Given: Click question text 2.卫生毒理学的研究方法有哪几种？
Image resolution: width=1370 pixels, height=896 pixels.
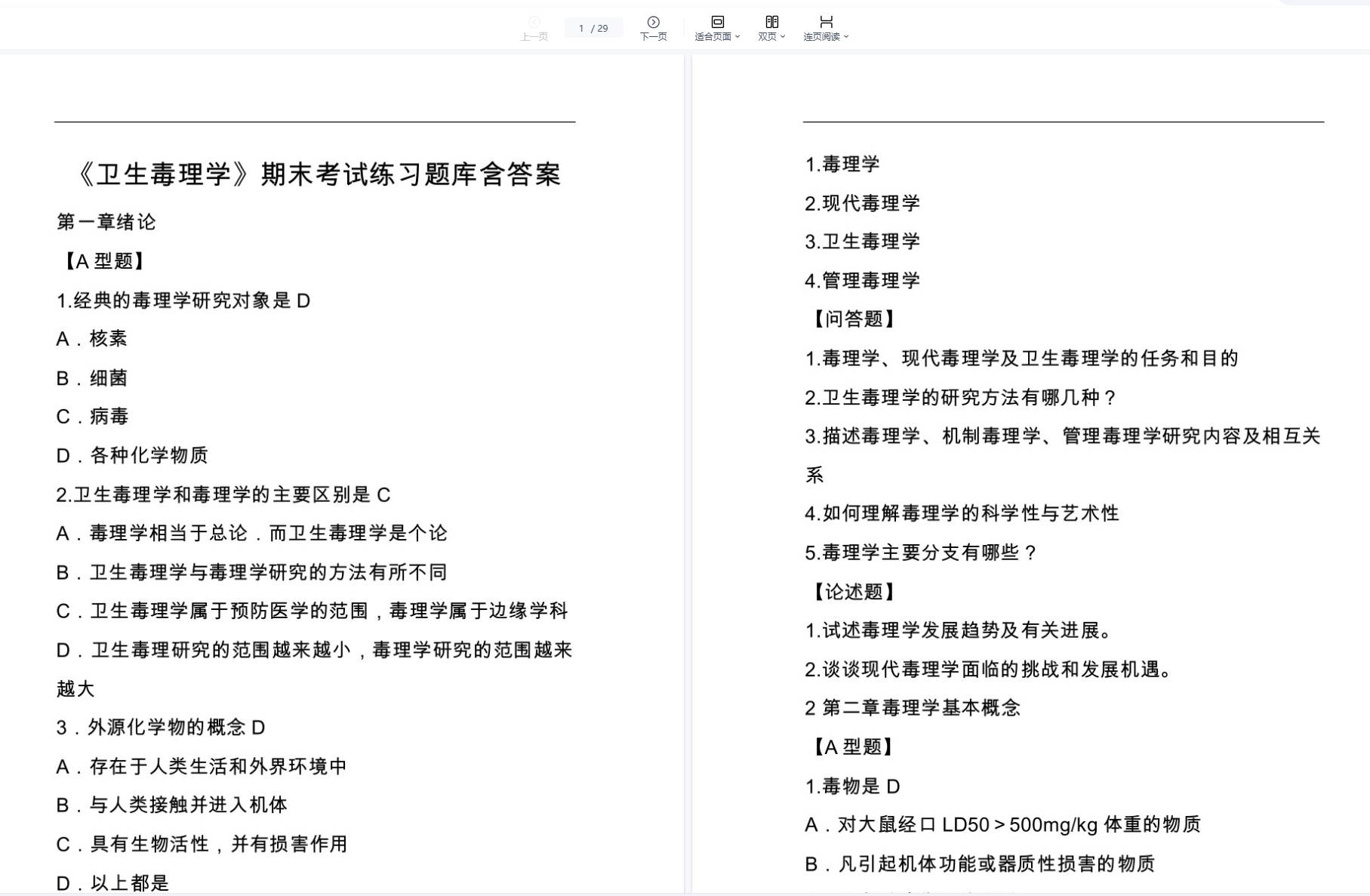Looking at the screenshot, I should 960,398.
